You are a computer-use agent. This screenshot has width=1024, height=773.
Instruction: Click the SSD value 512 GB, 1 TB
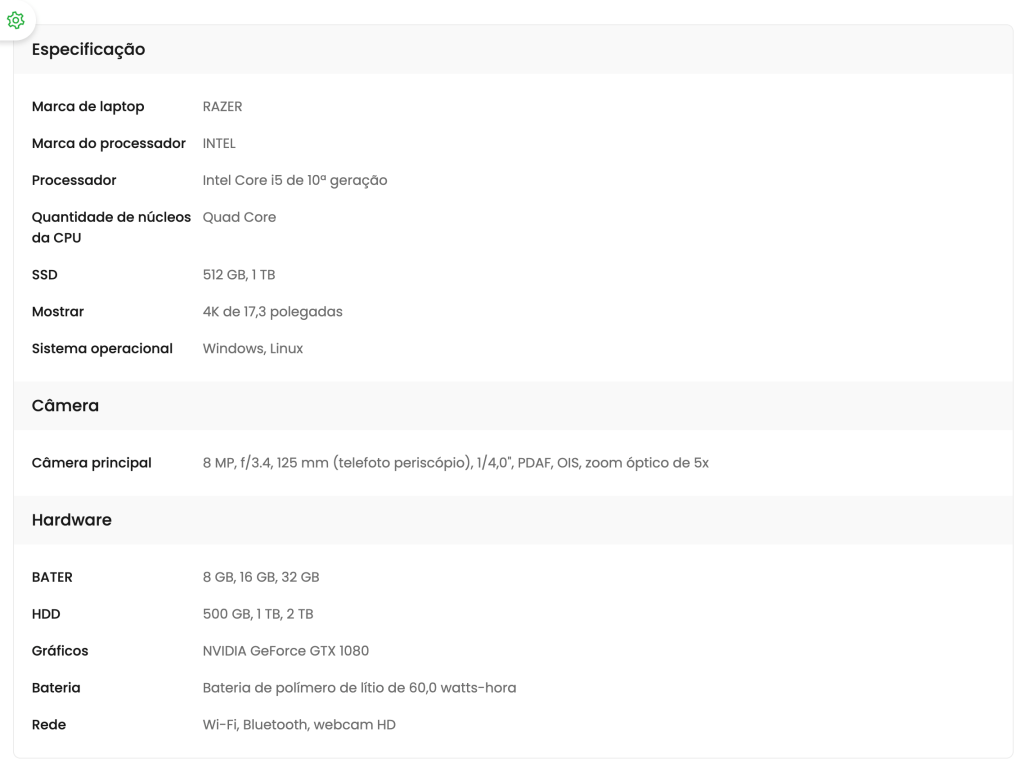239,275
